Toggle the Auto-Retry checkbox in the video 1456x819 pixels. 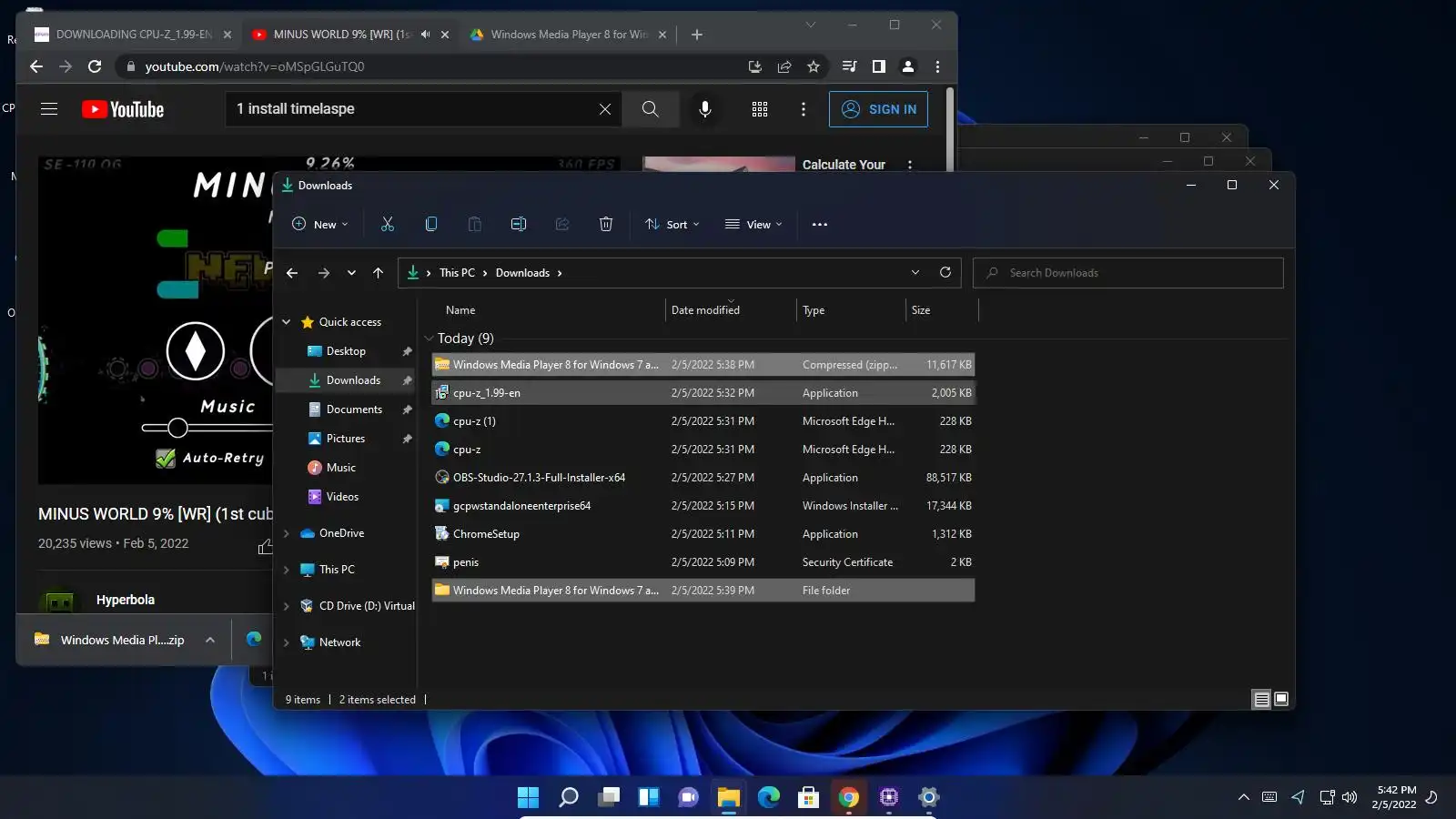166,459
